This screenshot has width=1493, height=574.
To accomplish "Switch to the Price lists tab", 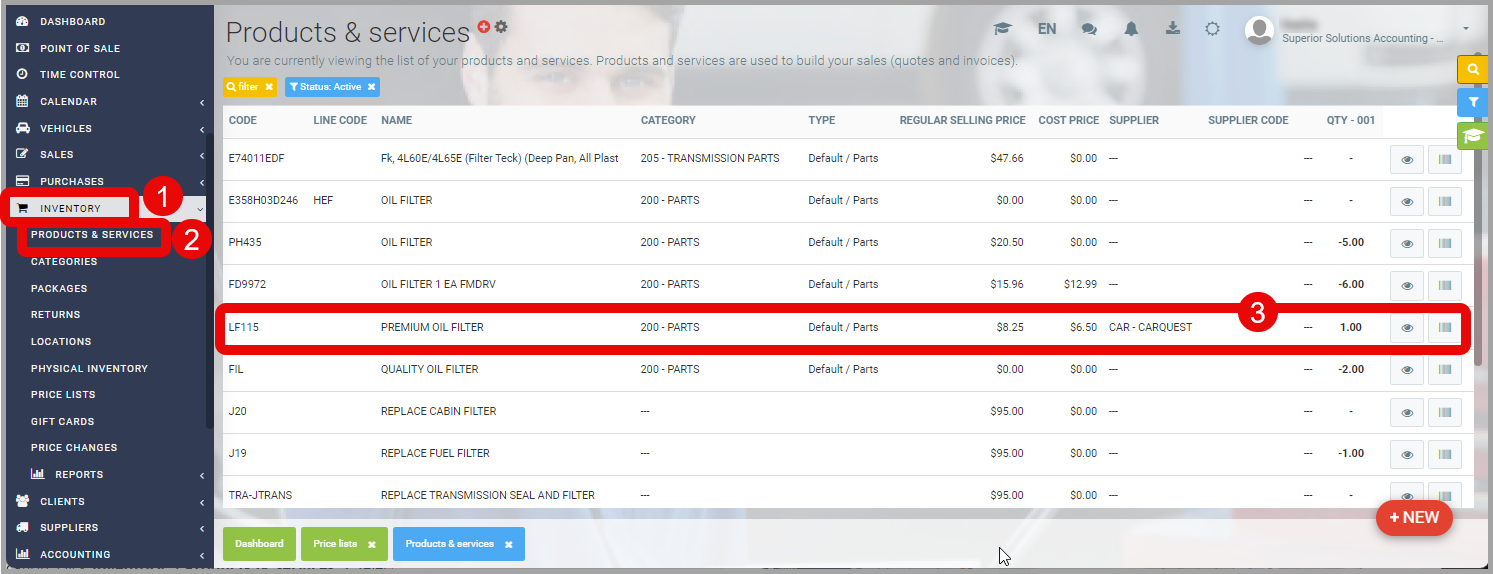I will click(x=335, y=544).
